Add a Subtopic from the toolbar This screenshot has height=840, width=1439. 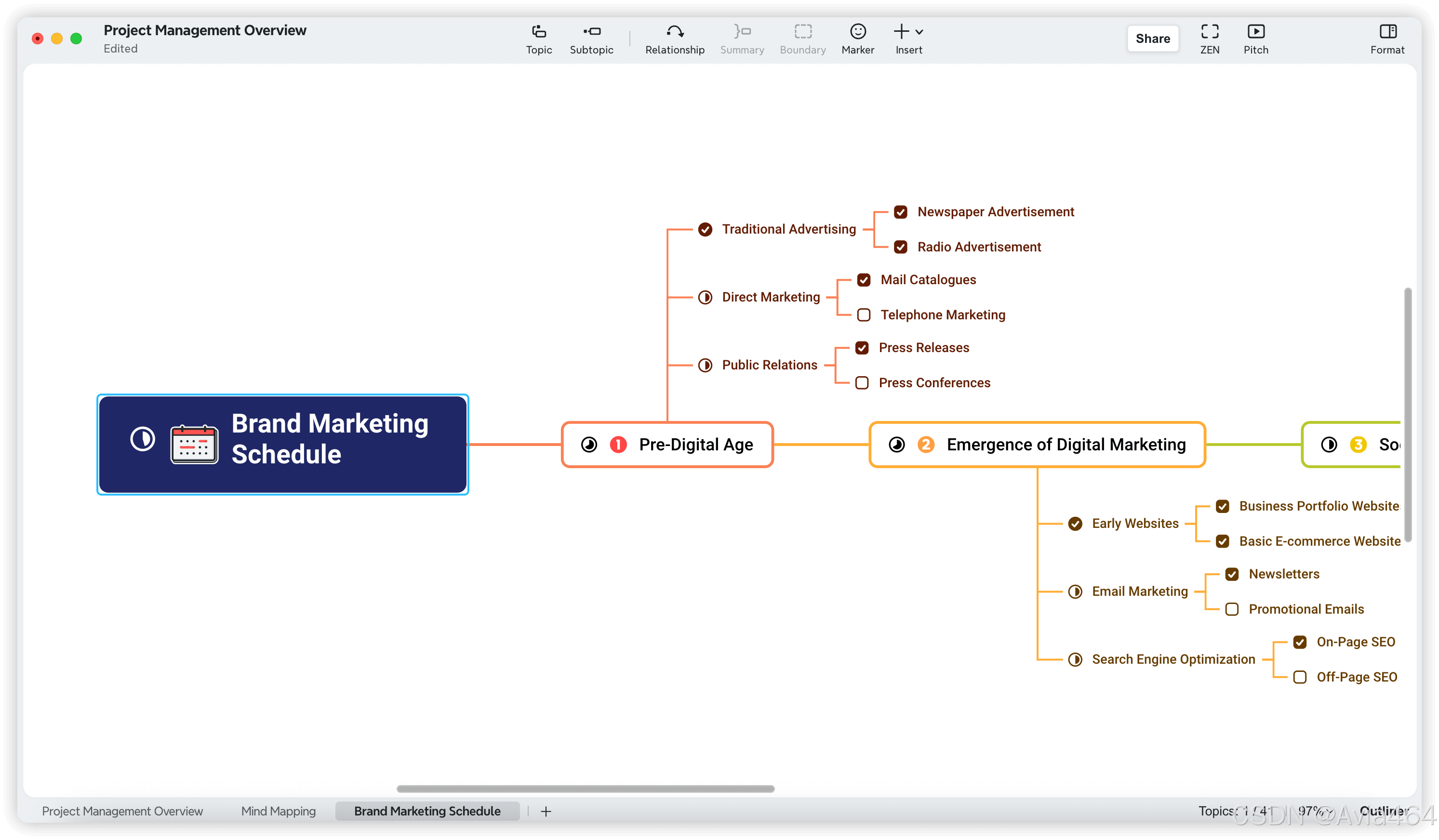coord(592,32)
